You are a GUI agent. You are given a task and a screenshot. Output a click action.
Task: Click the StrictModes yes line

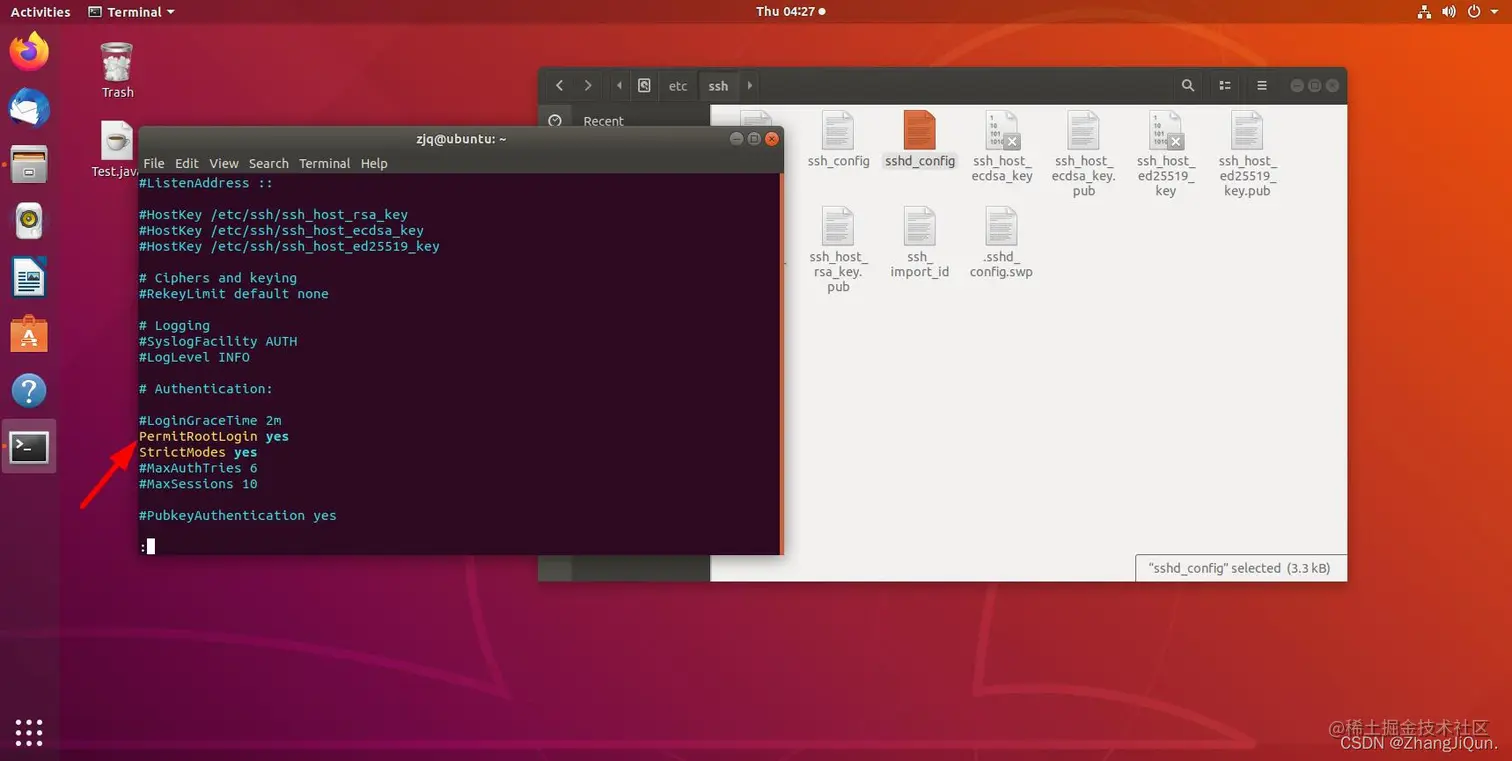198,452
